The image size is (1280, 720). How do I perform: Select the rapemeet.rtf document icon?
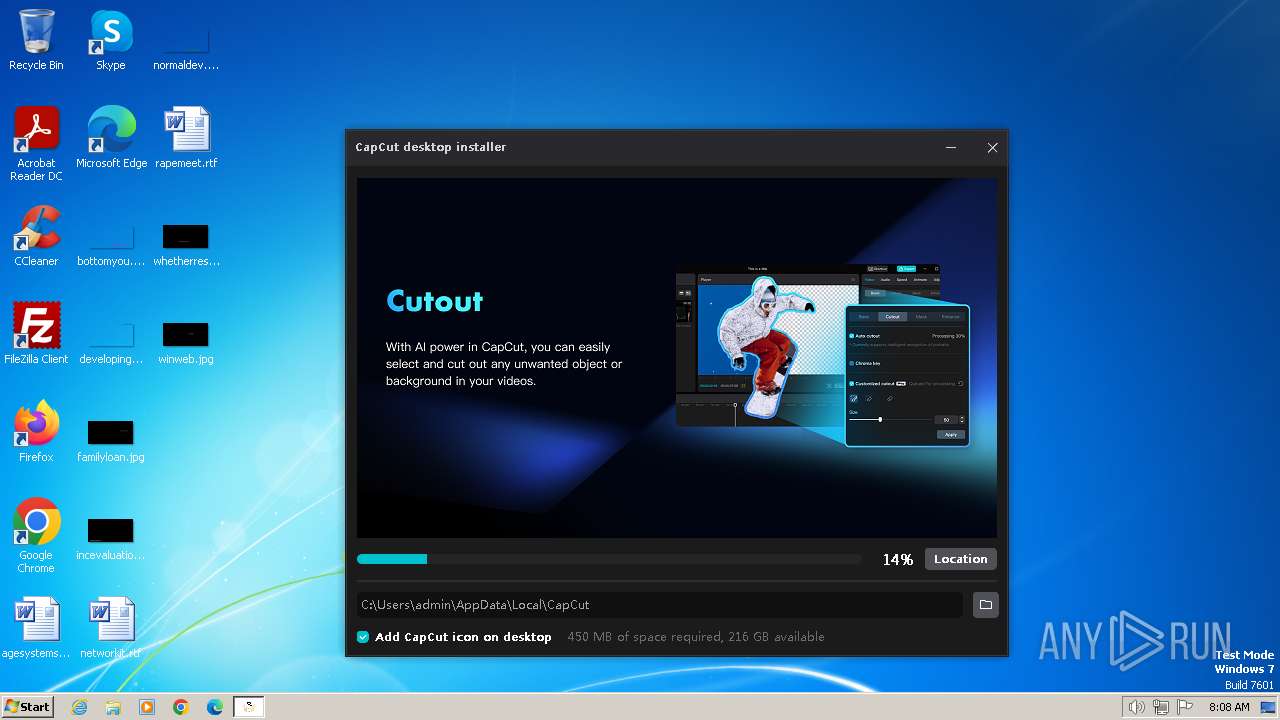186,138
